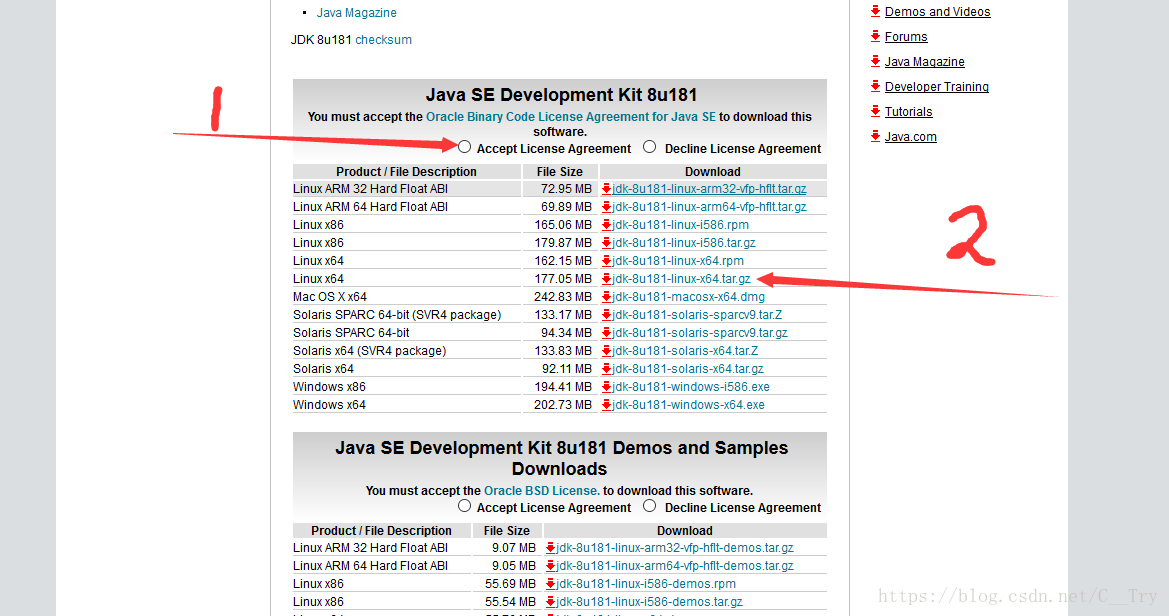Download jdk-8u181-linux-x64.rpm file link
1169x616 pixels.
[x=678, y=261]
